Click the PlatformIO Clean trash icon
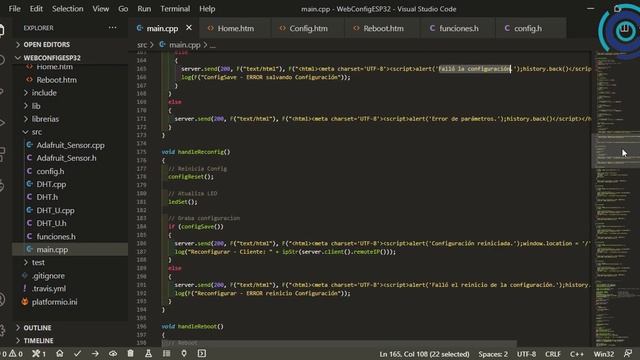The image size is (640, 360). click(x=130, y=353)
